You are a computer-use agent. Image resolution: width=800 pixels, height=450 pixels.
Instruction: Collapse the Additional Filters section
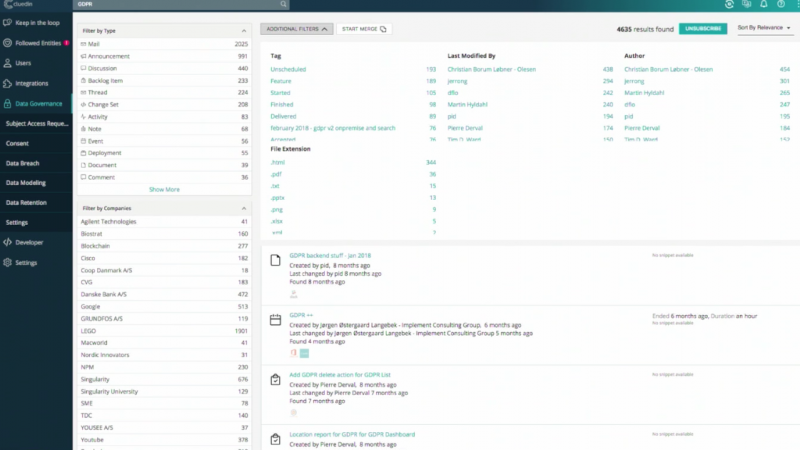[x=297, y=29]
